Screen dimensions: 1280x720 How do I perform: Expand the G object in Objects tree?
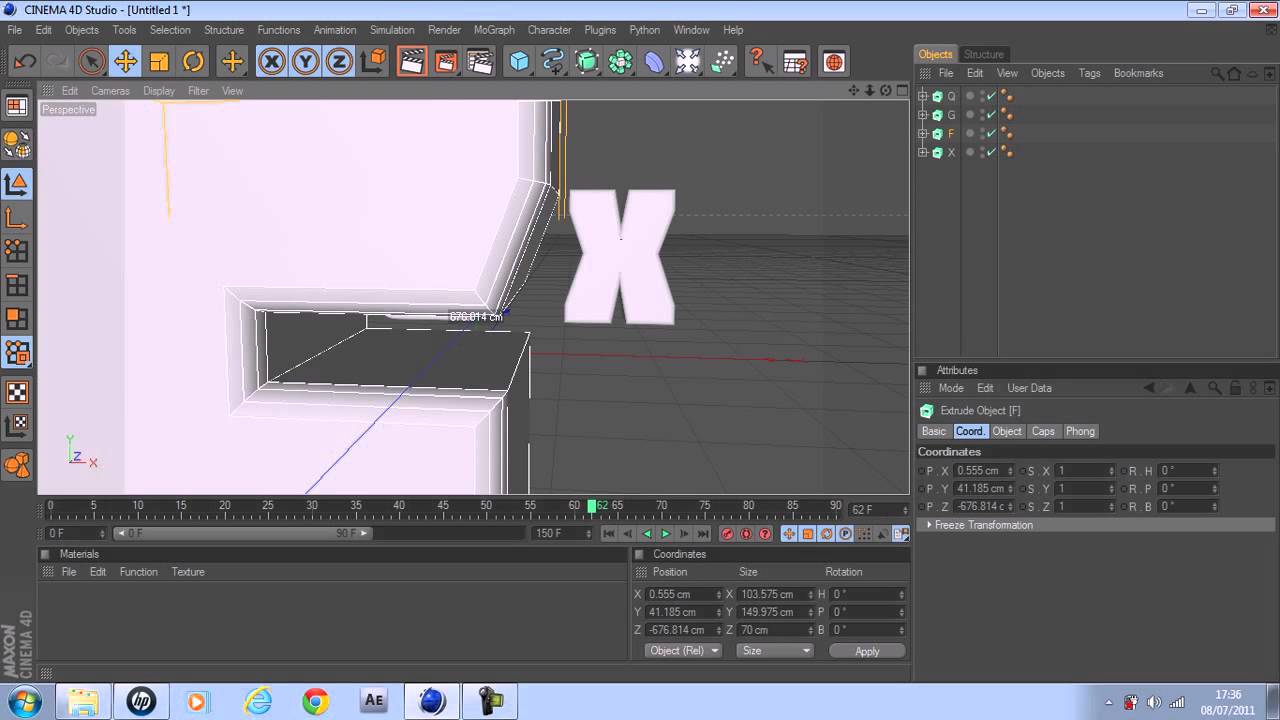click(x=923, y=115)
